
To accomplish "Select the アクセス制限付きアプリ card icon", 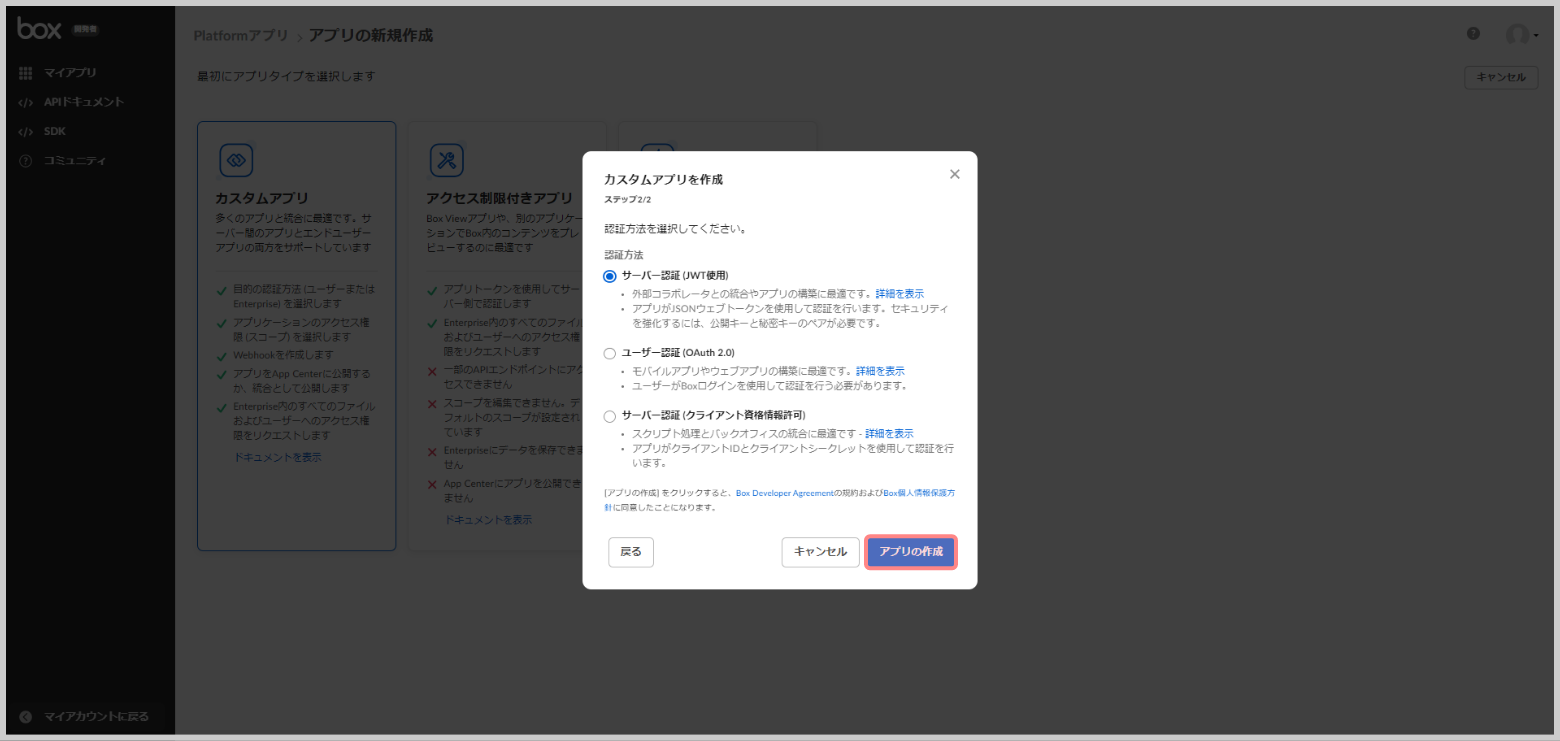I will click(x=446, y=159).
